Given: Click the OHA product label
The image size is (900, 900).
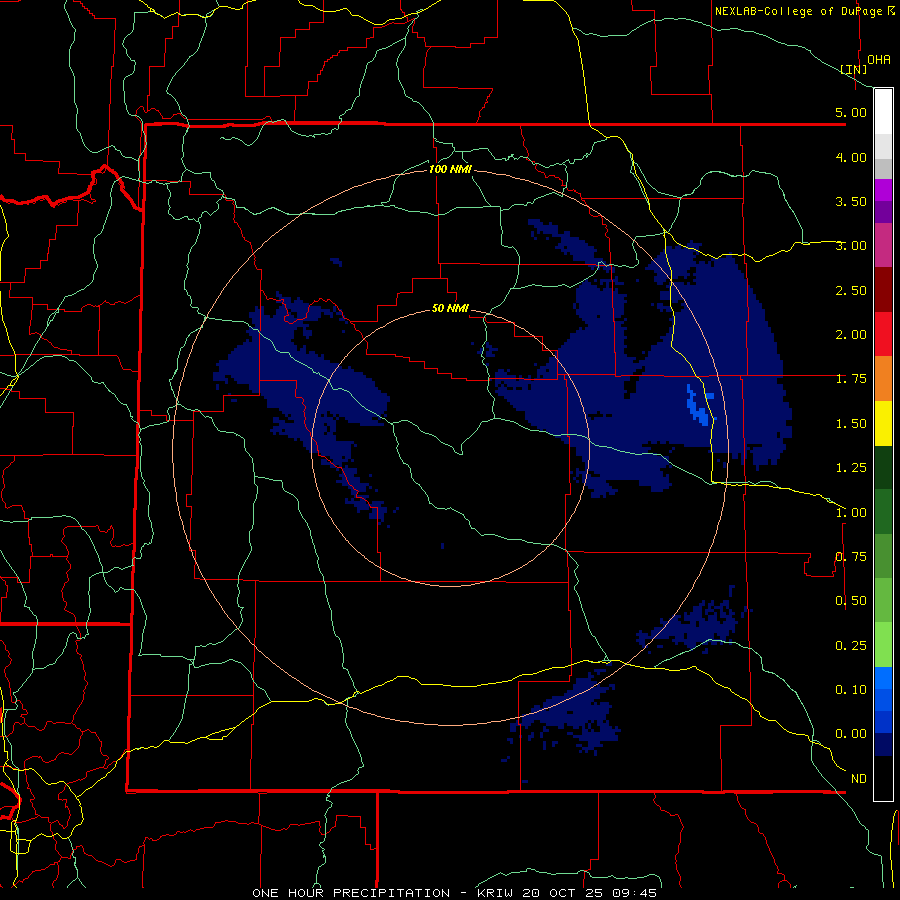Looking at the screenshot, I should click(x=879, y=60).
